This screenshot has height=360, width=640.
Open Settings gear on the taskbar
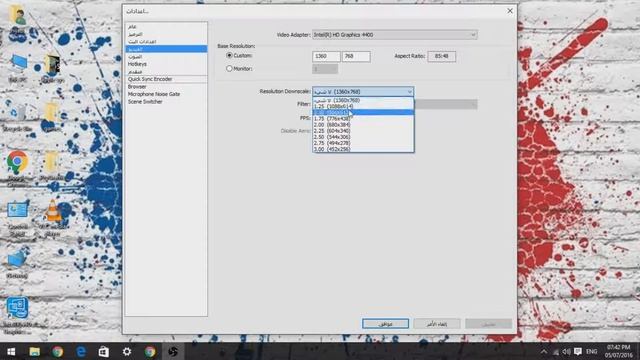pyautogui.click(x=127, y=351)
